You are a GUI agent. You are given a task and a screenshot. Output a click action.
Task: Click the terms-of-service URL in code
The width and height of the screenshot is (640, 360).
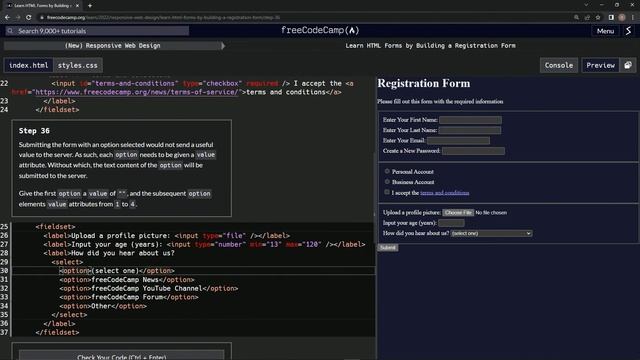click(136, 92)
